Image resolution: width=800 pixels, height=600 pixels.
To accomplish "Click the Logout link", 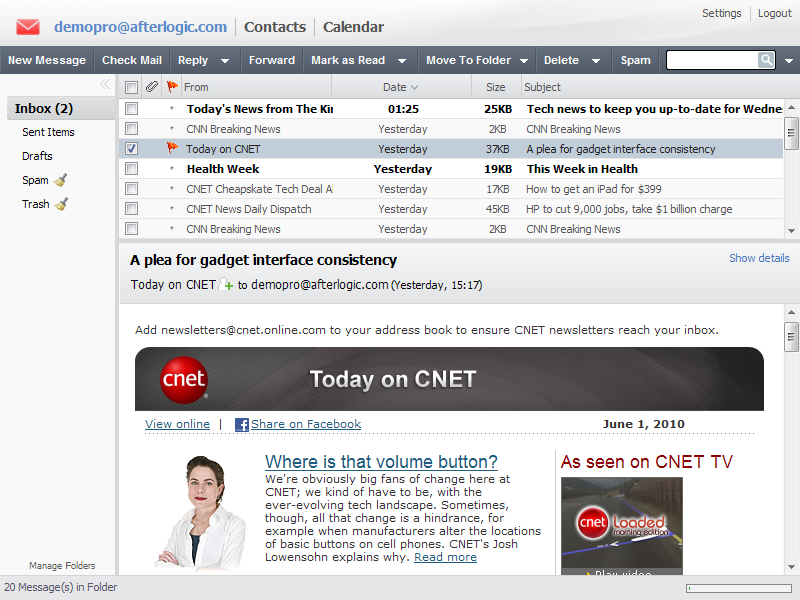I will [x=774, y=13].
